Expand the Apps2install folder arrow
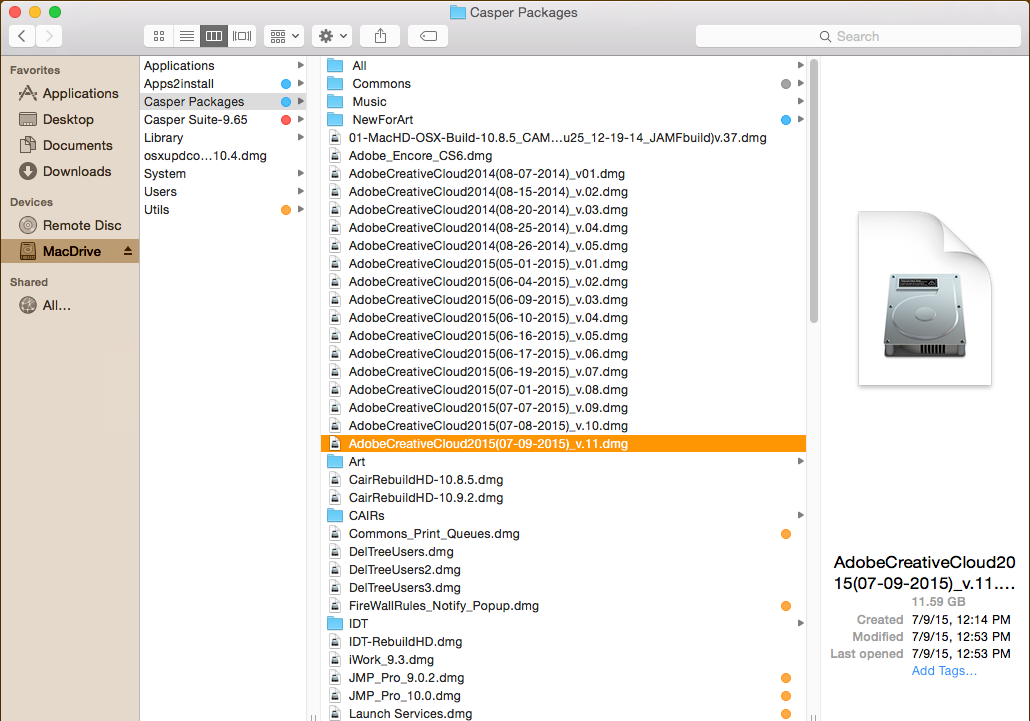1030x721 pixels. click(x=300, y=83)
